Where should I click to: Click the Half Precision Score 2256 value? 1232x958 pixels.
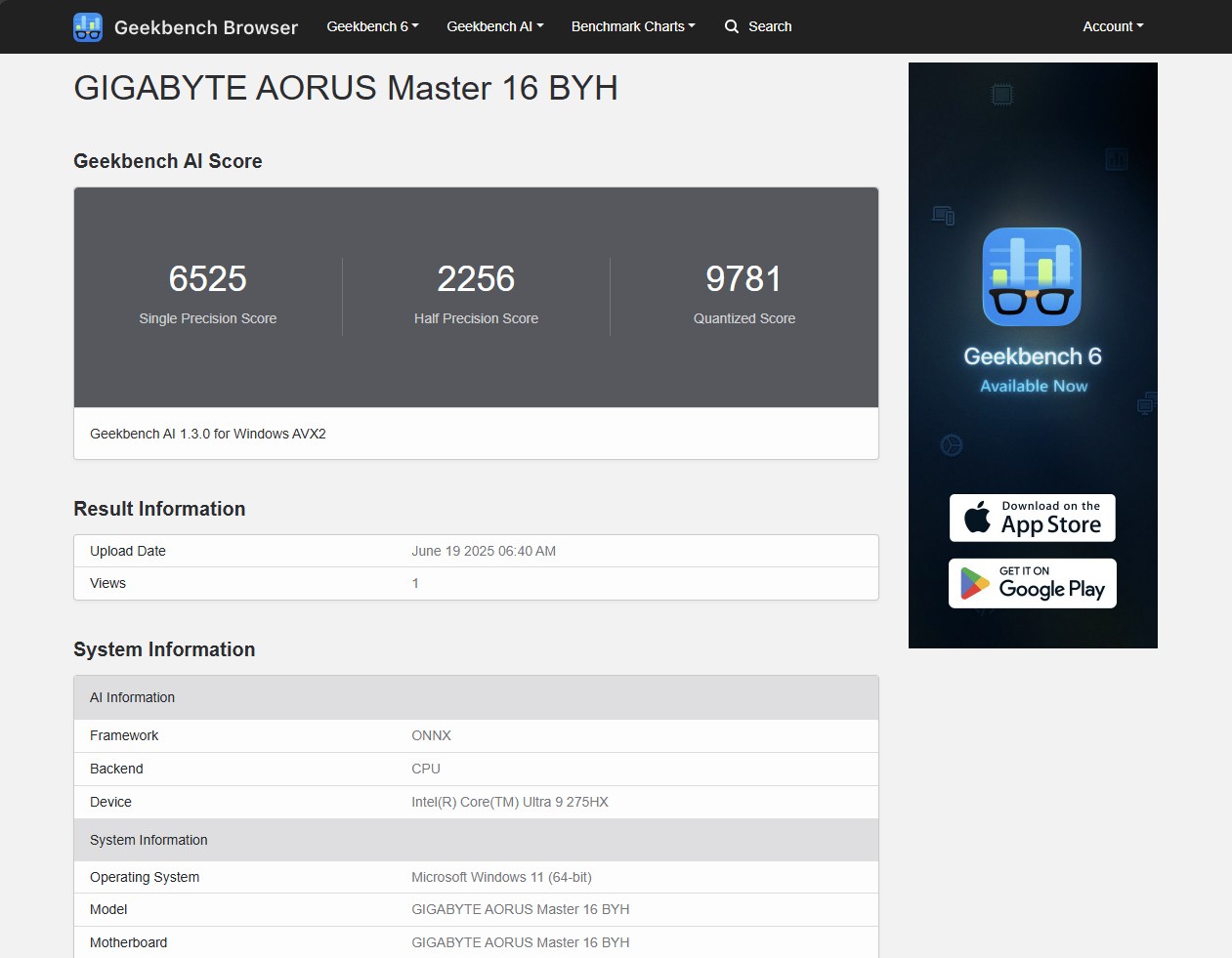click(476, 279)
